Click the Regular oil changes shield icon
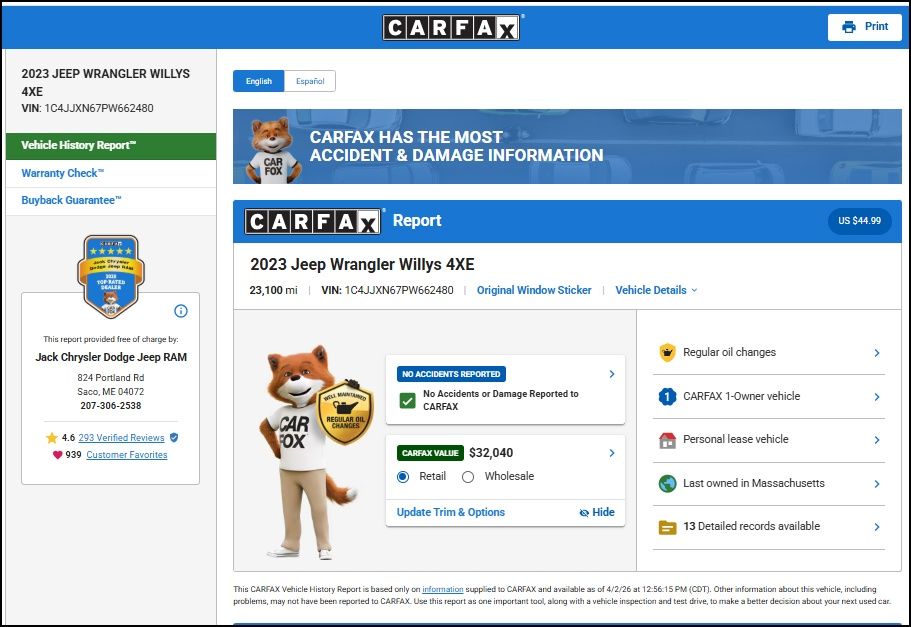 [x=667, y=353]
